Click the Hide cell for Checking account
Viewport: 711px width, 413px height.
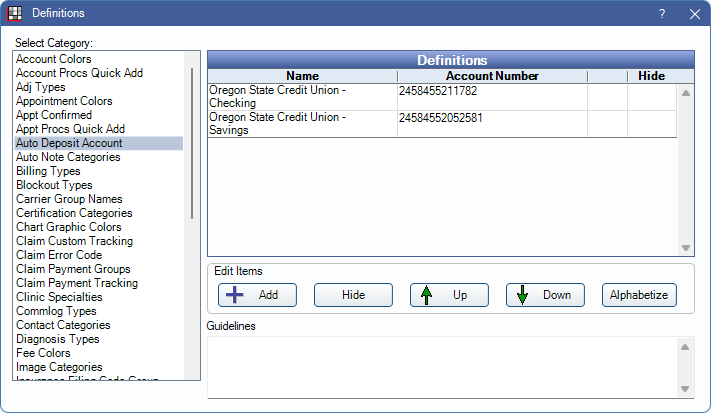(651, 97)
